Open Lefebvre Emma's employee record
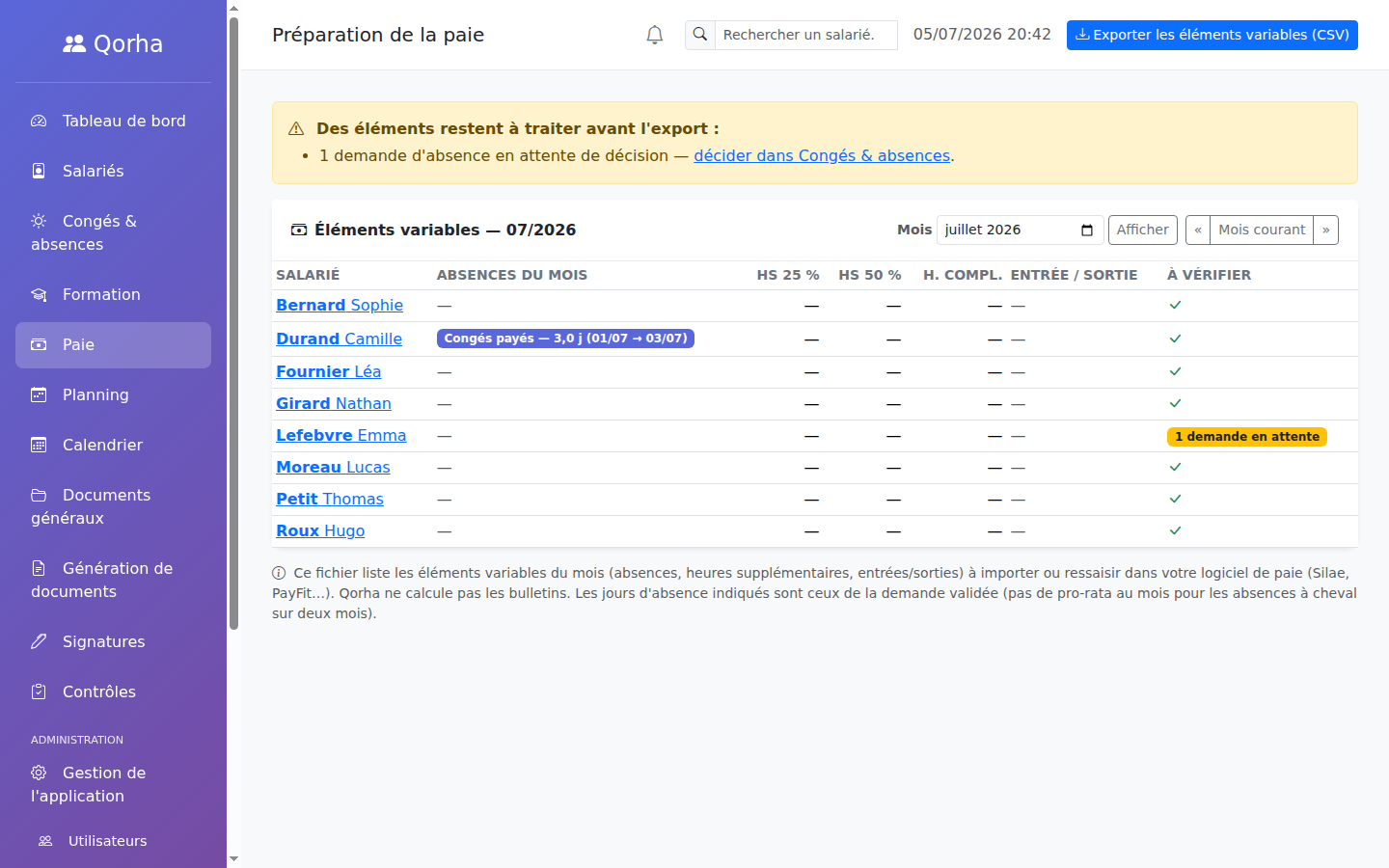1389x868 pixels. 340,435
